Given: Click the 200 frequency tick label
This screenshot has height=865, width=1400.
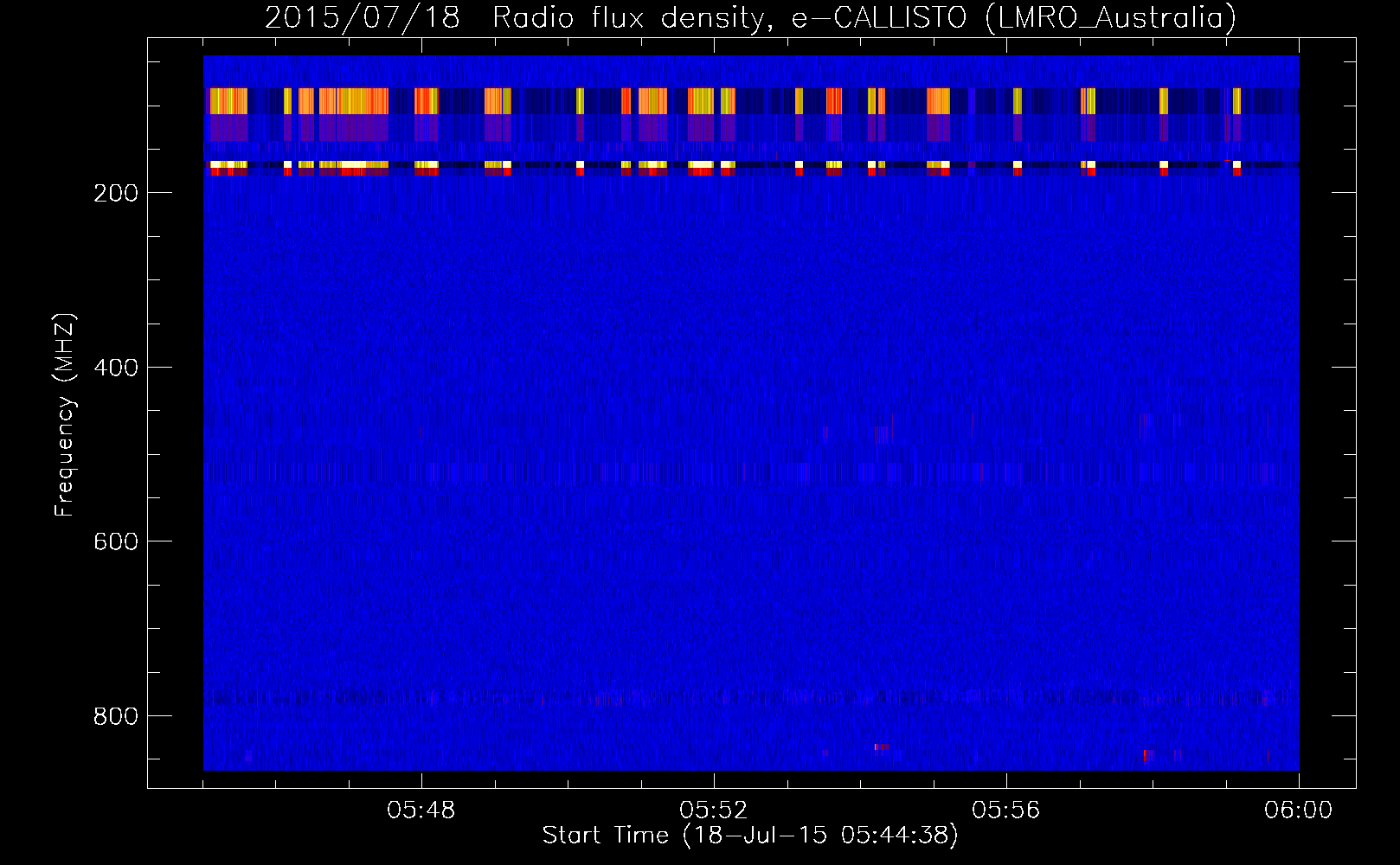Looking at the screenshot, I should coord(115,193).
